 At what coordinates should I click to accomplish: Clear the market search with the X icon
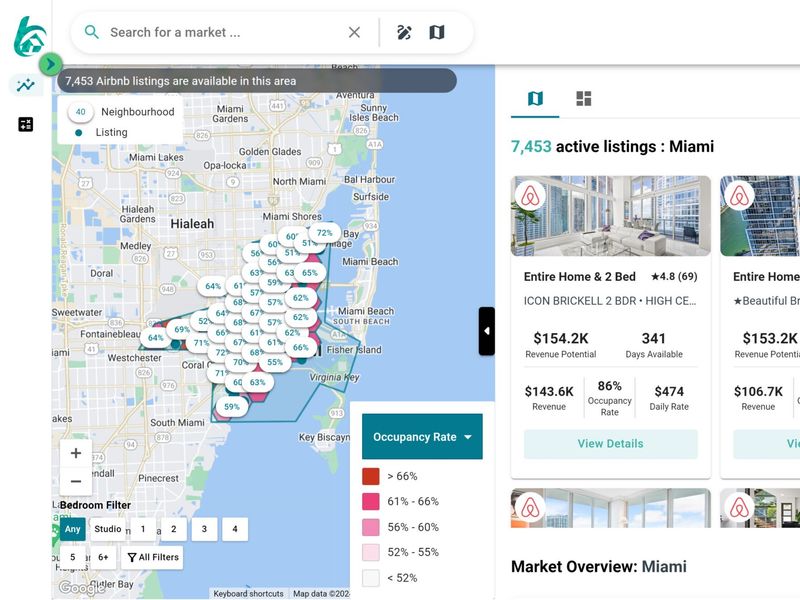pyautogui.click(x=354, y=32)
